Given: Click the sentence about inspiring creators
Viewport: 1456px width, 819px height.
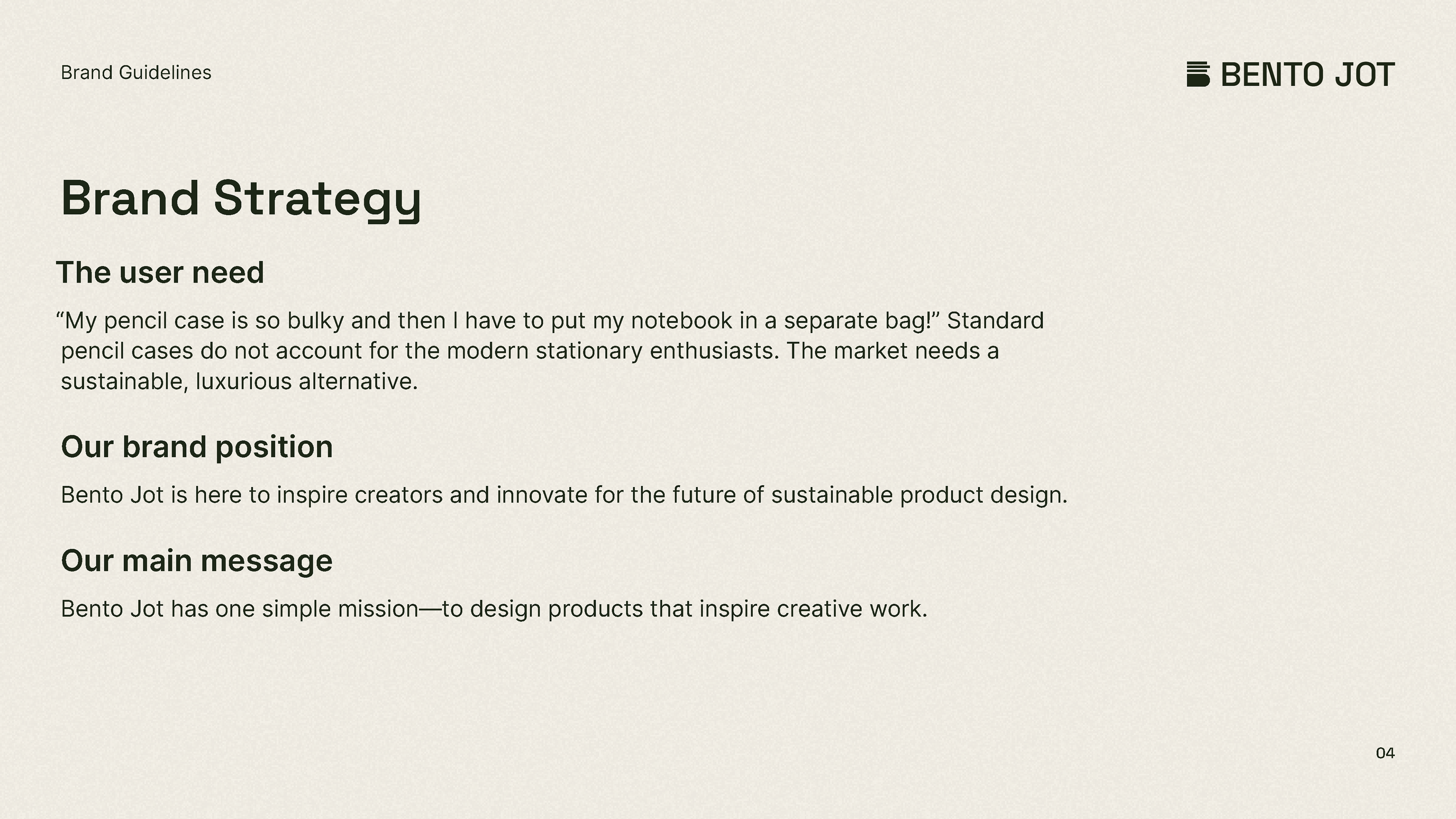Looking at the screenshot, I should [x=564, y=495].
